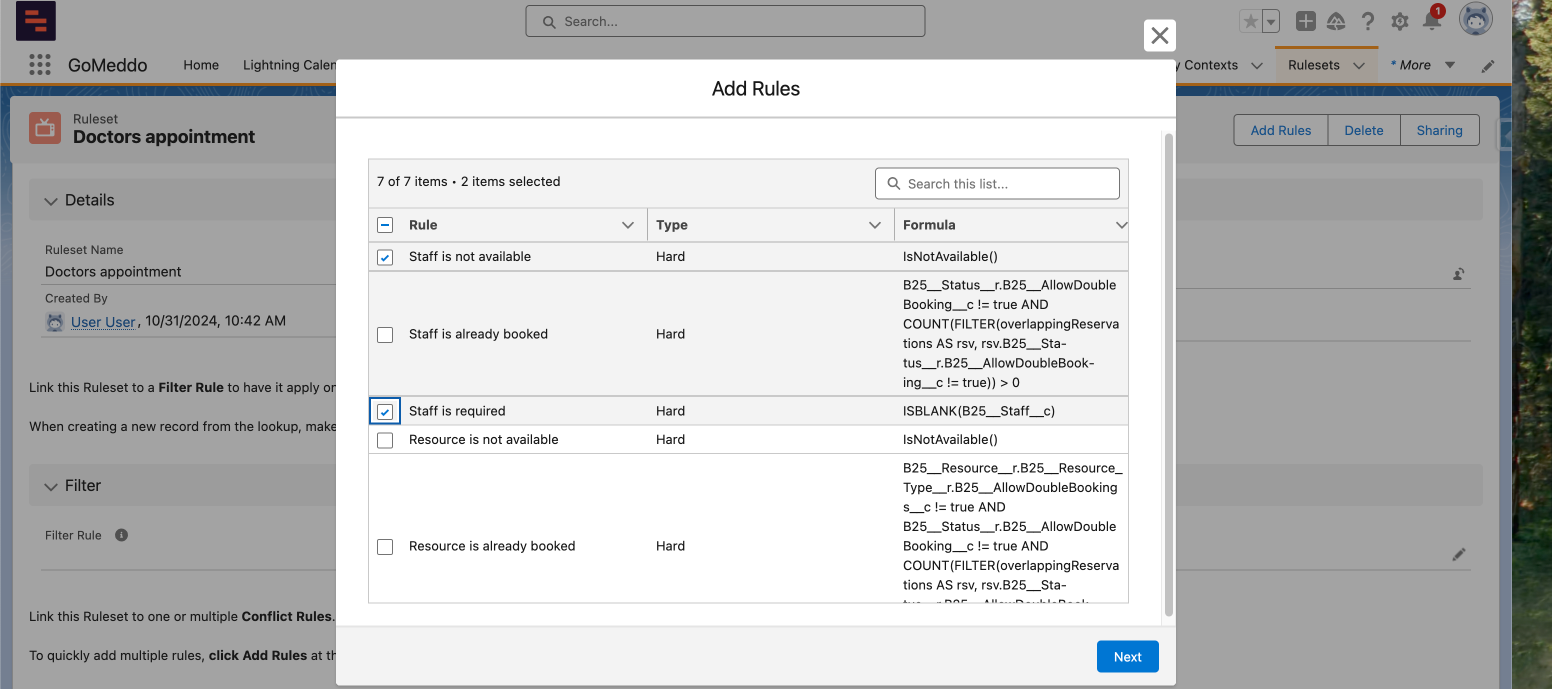Image resolution: width=1552 pixels, height=689 pixels.
Task: Click the Help question mark icon
Action: [1368, 21]
